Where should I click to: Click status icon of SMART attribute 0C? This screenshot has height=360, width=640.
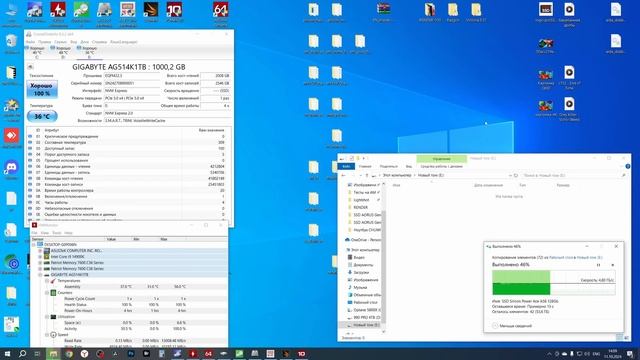click(30, 202)
